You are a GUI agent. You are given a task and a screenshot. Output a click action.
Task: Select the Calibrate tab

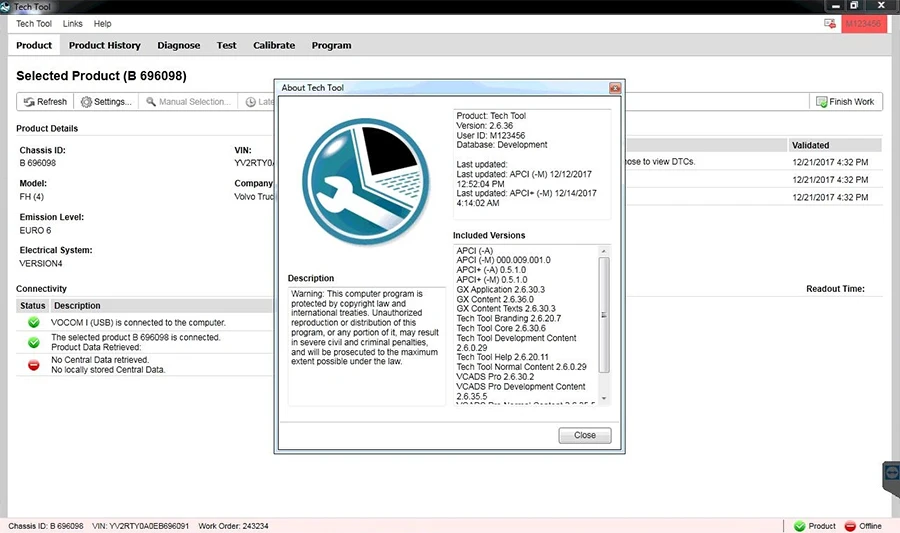click(x=274, y=45)
